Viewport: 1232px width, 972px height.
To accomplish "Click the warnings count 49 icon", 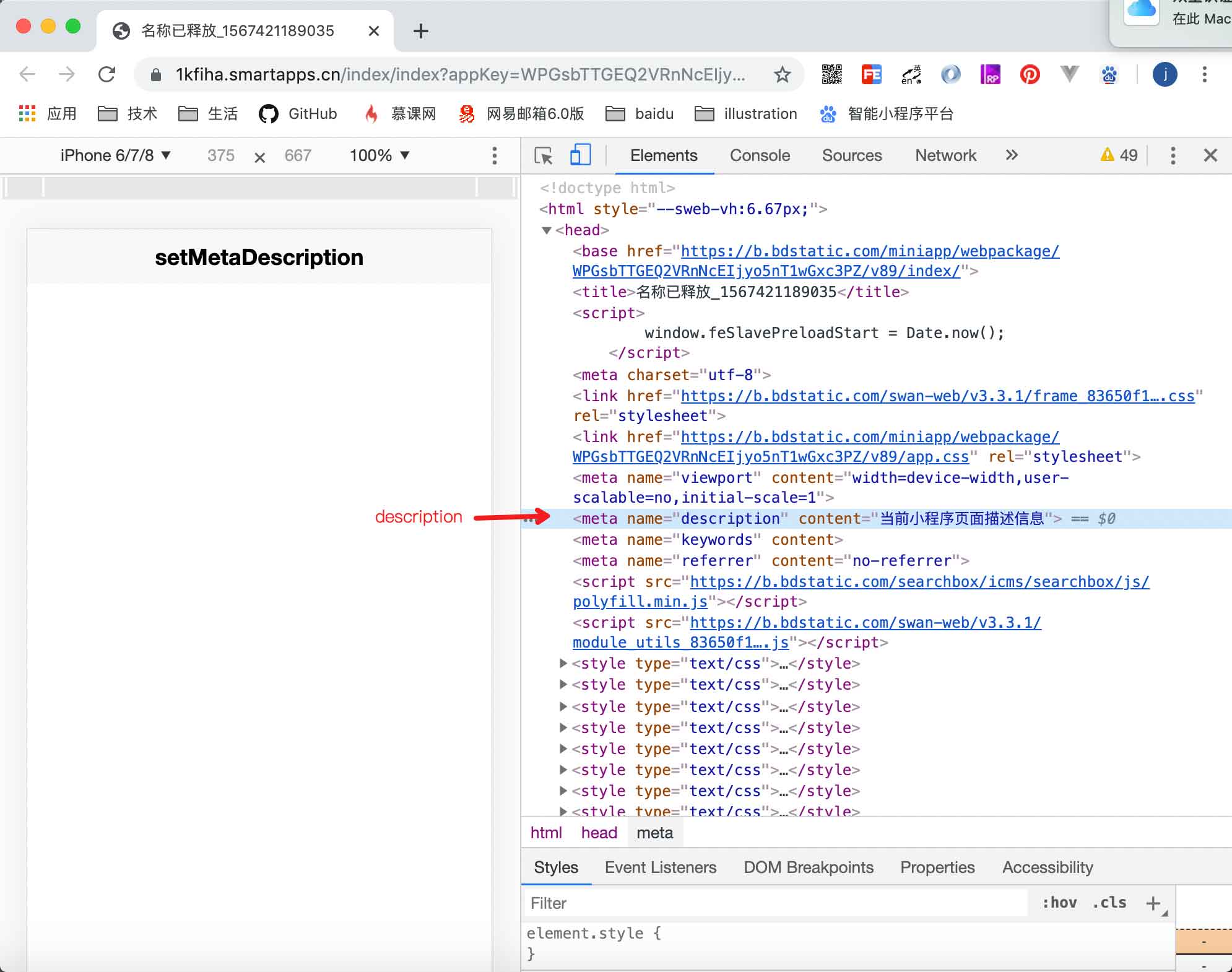I will (x=1119, y=155).
